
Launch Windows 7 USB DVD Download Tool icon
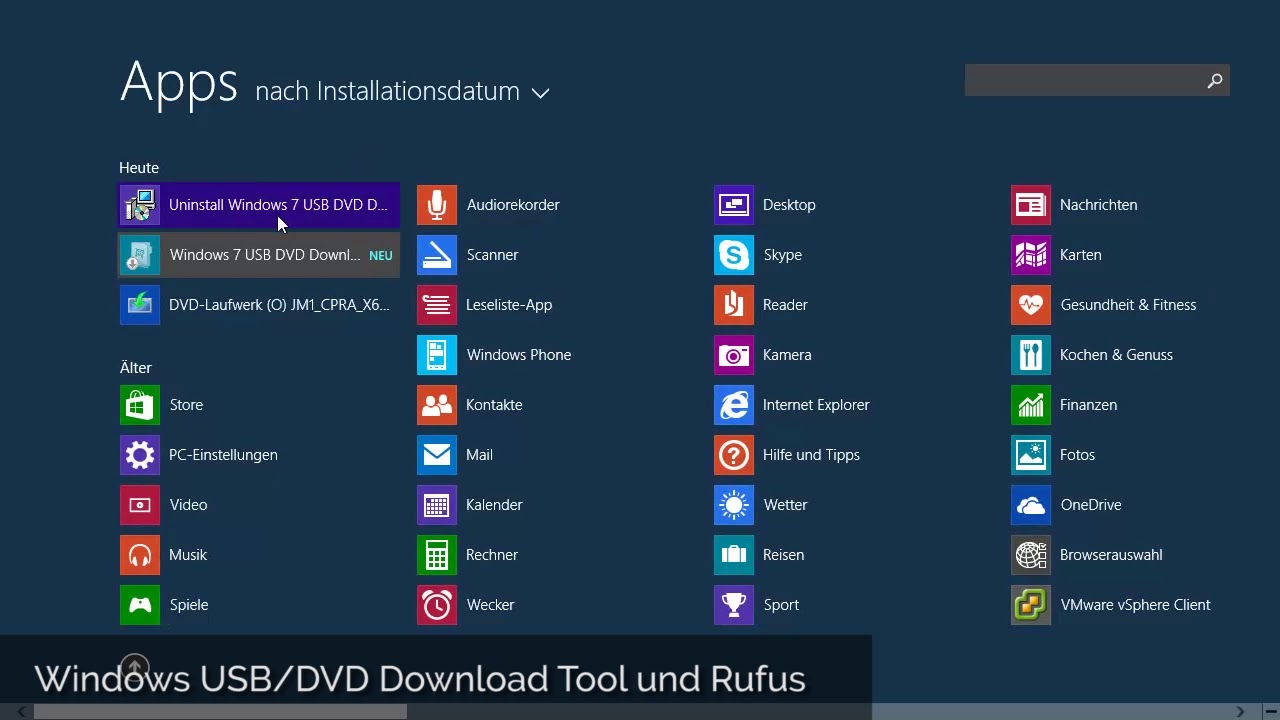(140, 255)
